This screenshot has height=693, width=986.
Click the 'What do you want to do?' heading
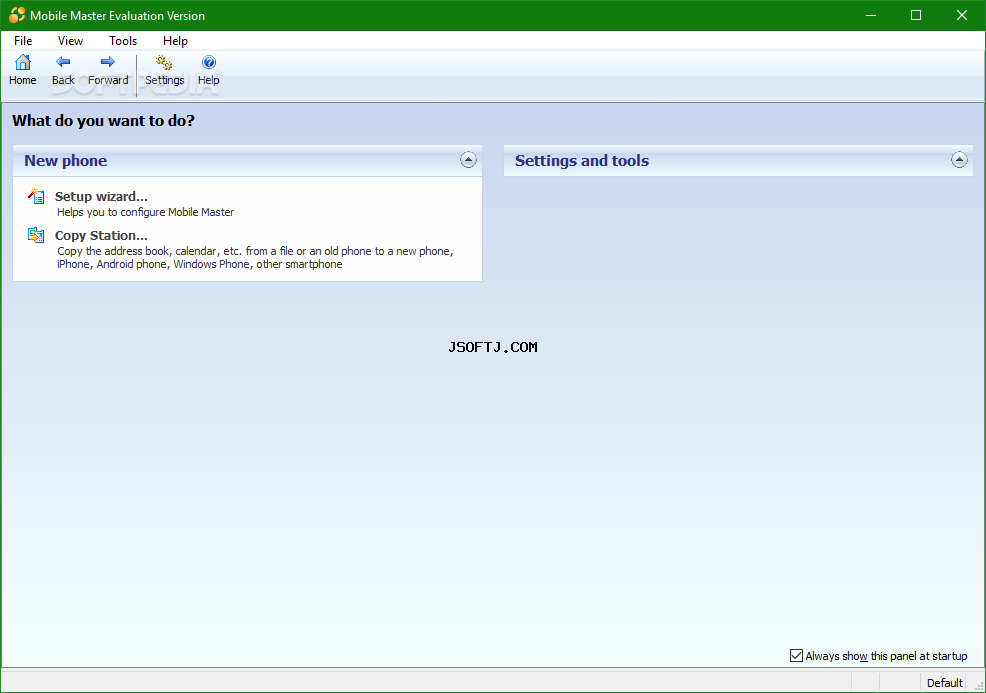[x=104, y=121]
